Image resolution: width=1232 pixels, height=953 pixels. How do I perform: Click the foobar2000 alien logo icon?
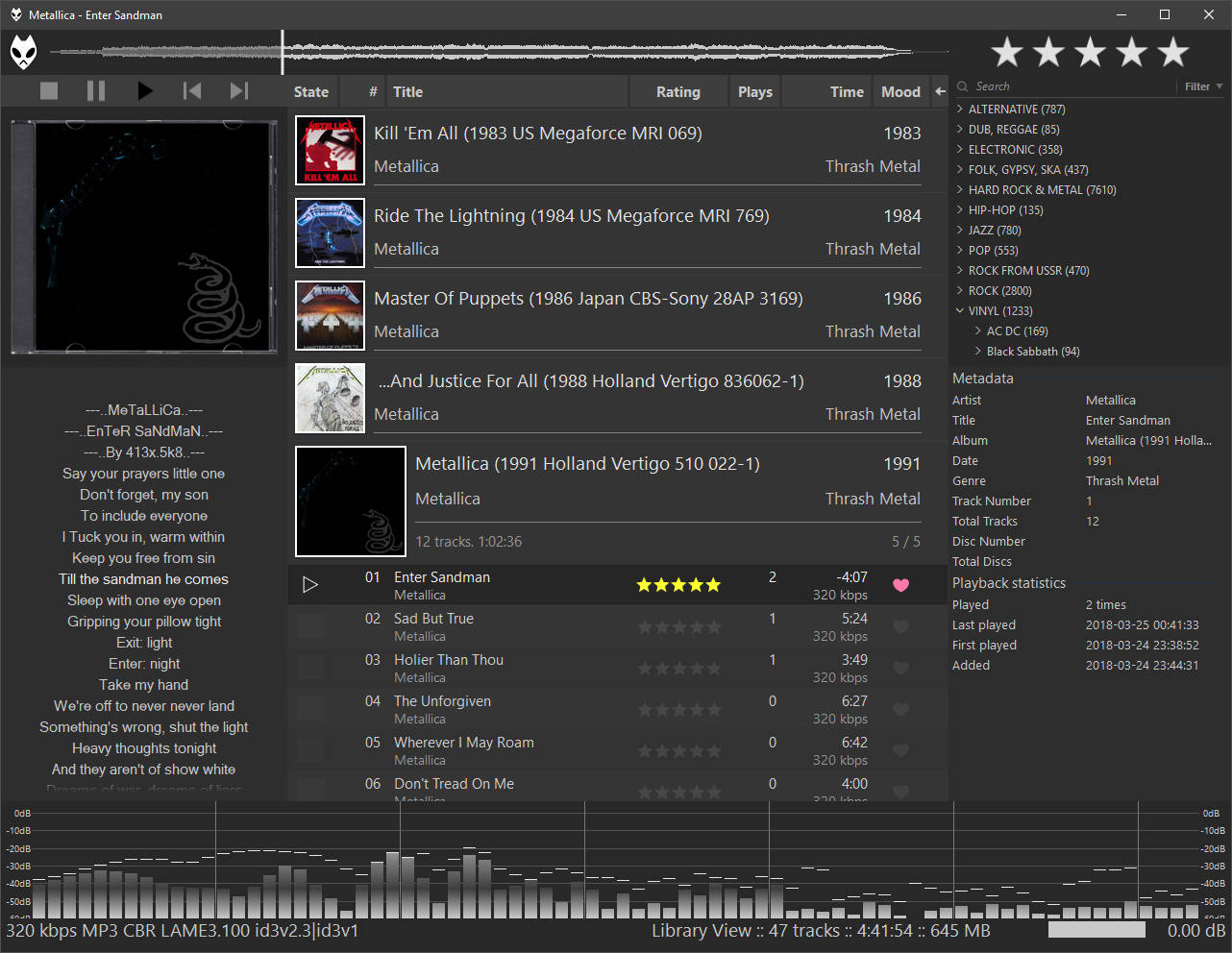(24, 52)
